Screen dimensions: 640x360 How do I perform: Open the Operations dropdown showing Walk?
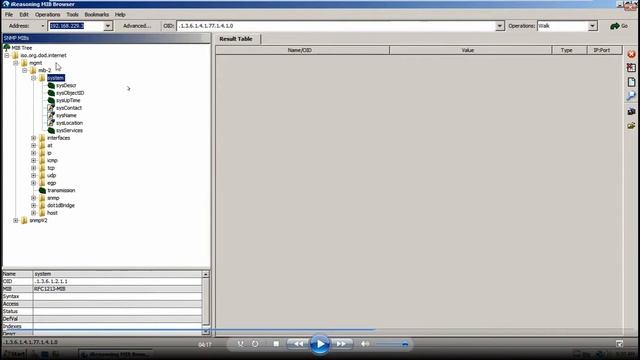pos(592,26)
